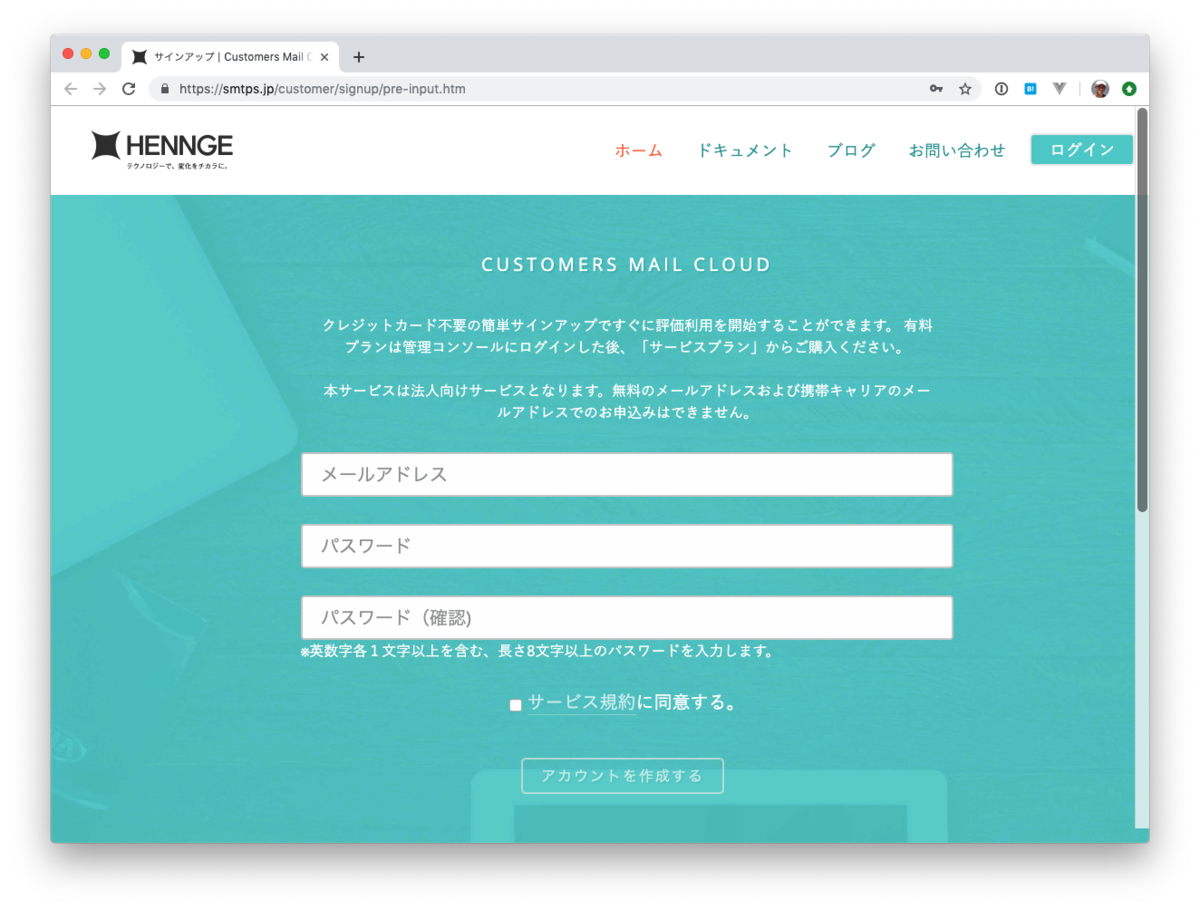Screen dimensions: 1200x910
Task: Click the browser forward arrow
Action: point(99,89)
